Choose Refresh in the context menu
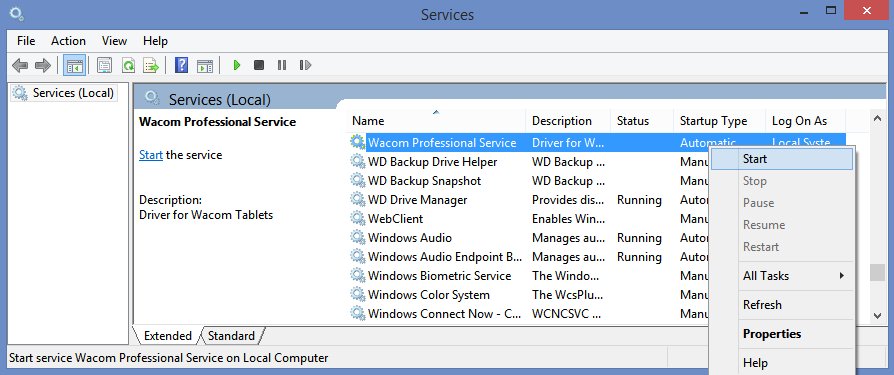 (782, 305)
